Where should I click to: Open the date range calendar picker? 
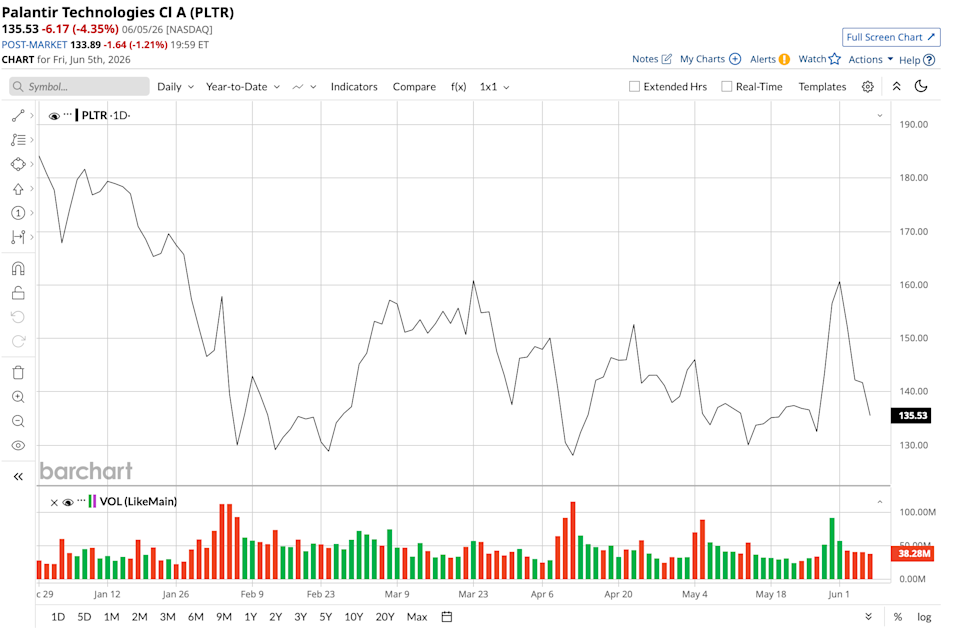tap(447, 617)
